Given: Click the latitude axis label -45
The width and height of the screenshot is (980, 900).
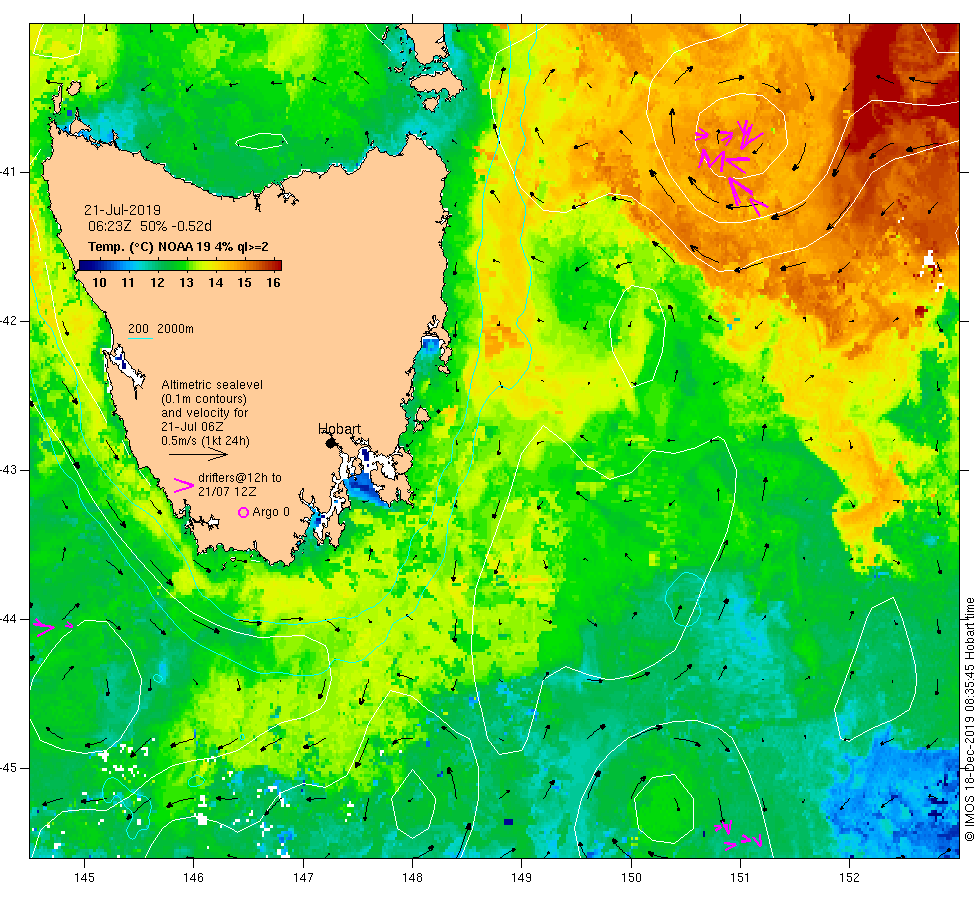Looking at the screenshot, I should [x=9, y=768].
